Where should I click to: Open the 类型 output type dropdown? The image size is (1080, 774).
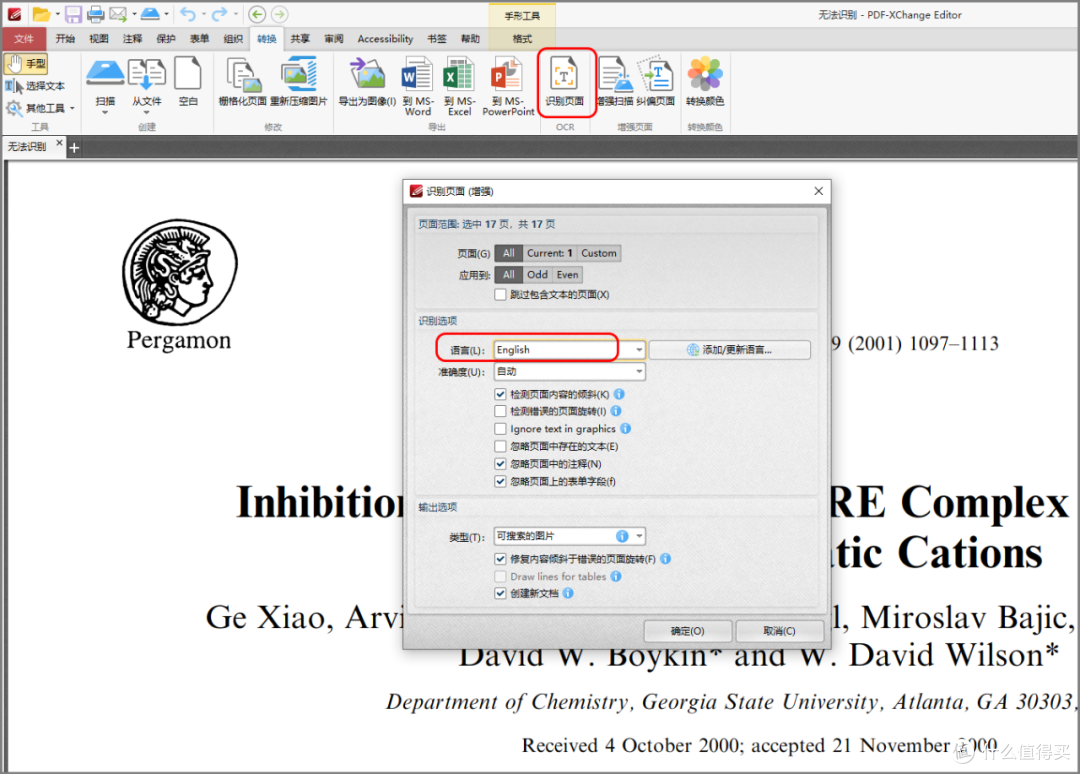pos(570,536)
